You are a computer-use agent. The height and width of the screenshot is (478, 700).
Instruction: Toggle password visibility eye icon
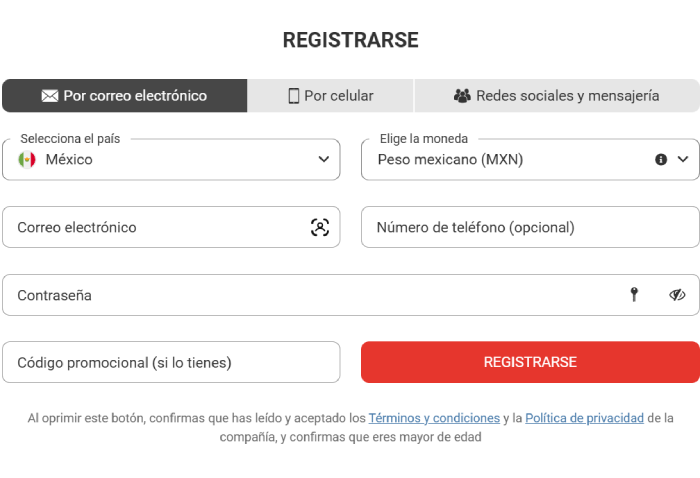(677, 295)
